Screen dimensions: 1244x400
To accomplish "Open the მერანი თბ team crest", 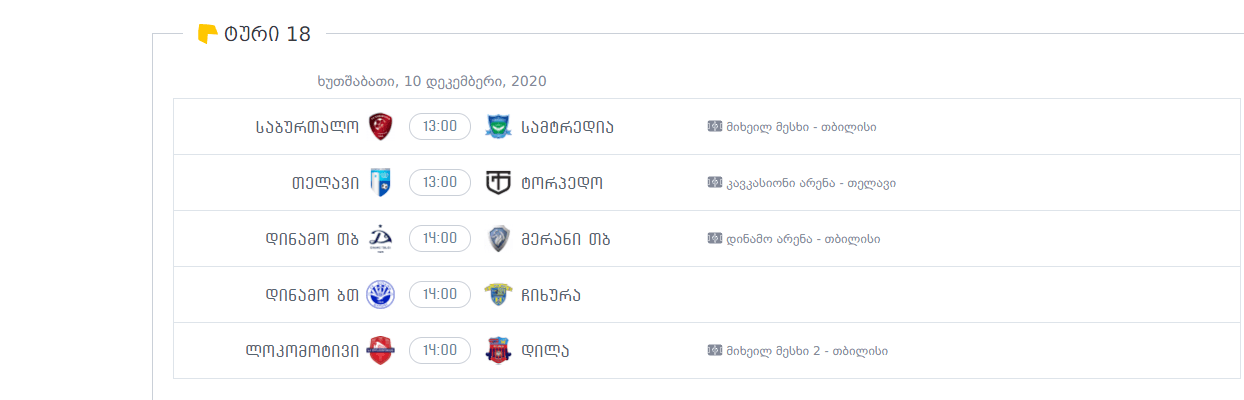I will pyautogui.click(x=498, y=238).
